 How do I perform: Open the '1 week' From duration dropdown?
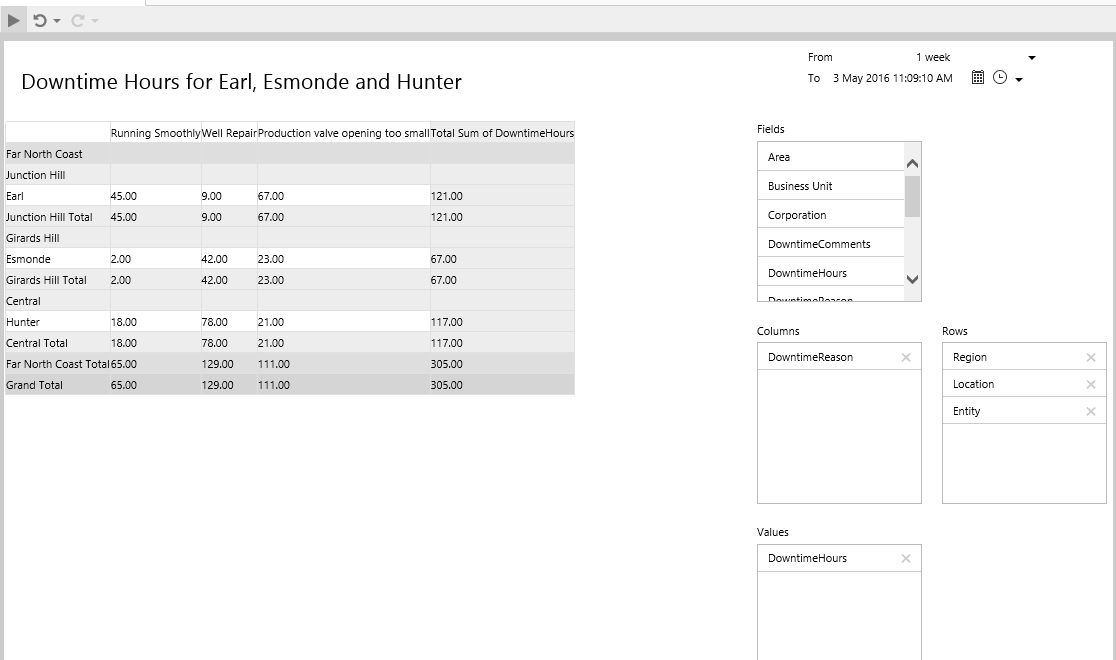click(1032, 58)
